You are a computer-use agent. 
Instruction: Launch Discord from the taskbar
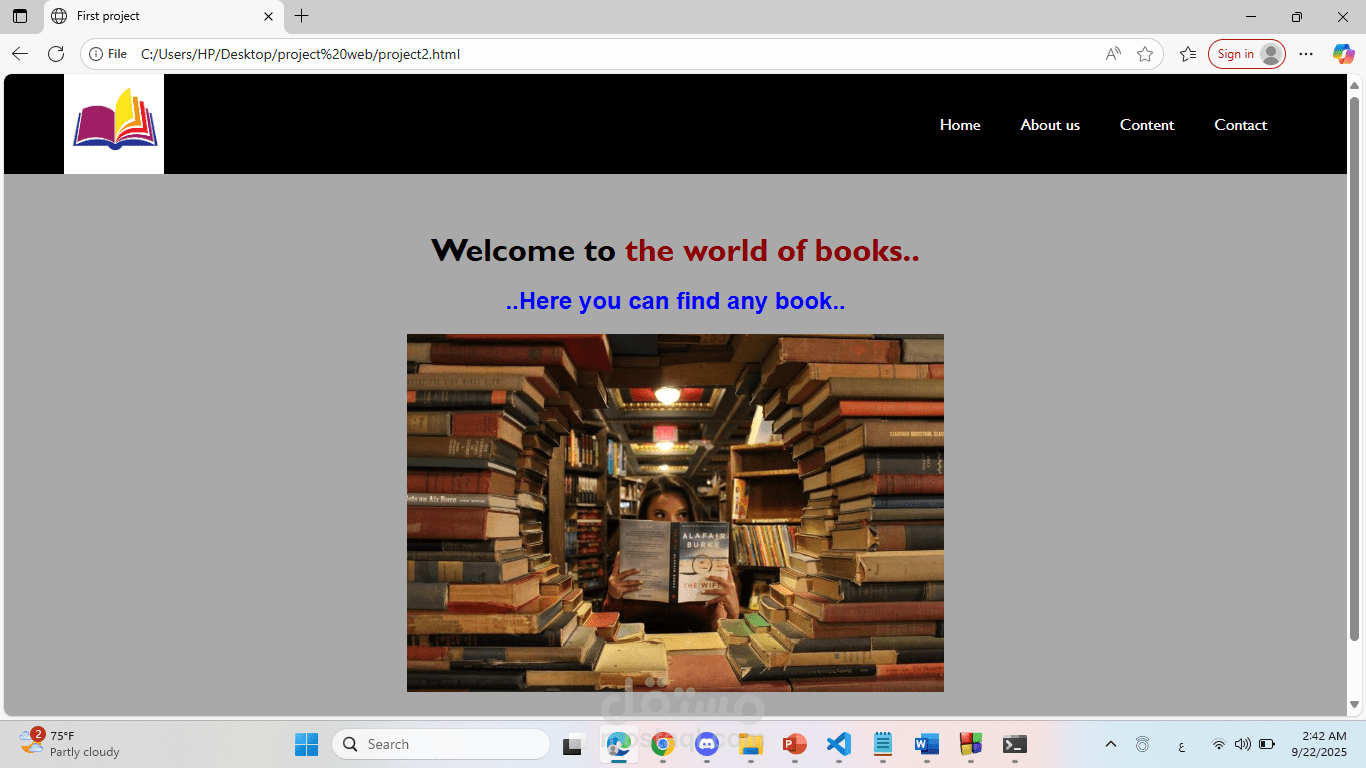click(x=706, y=744)
